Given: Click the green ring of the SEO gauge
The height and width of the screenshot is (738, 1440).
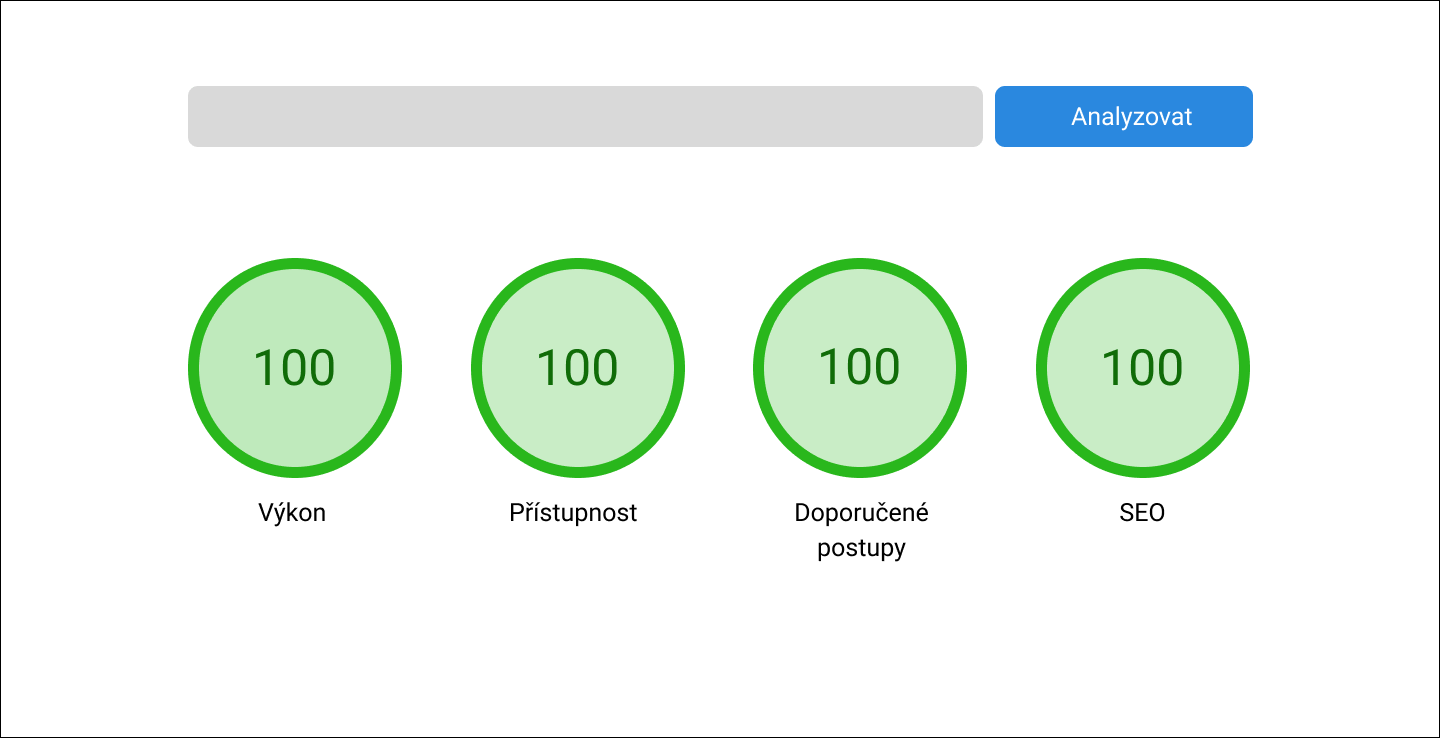Looking at the screenshot, I should (1143, 265).
